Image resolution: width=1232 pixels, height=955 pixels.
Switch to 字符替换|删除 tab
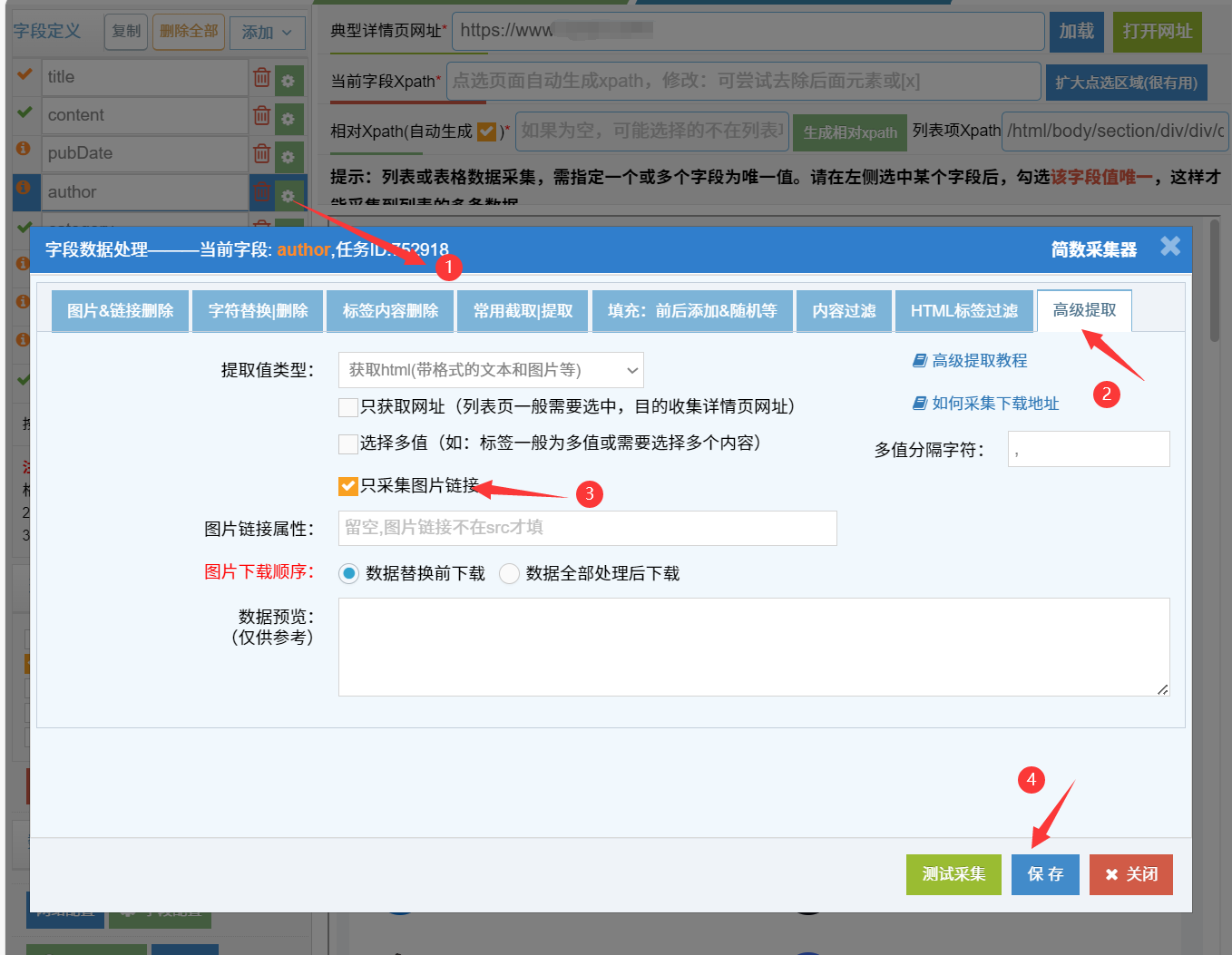258,311
